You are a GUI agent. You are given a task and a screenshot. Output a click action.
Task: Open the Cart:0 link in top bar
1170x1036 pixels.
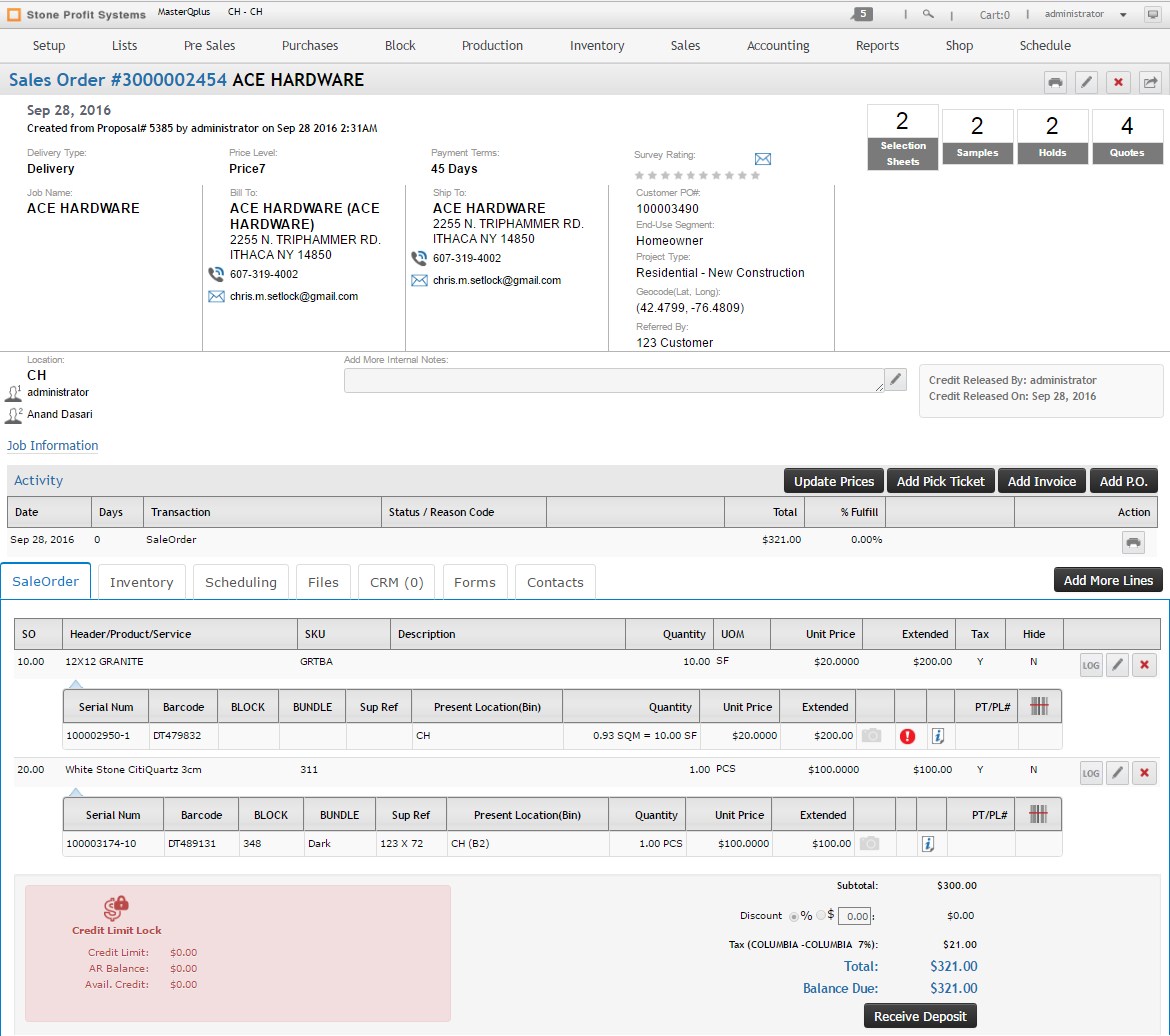[x=994, y=15]
